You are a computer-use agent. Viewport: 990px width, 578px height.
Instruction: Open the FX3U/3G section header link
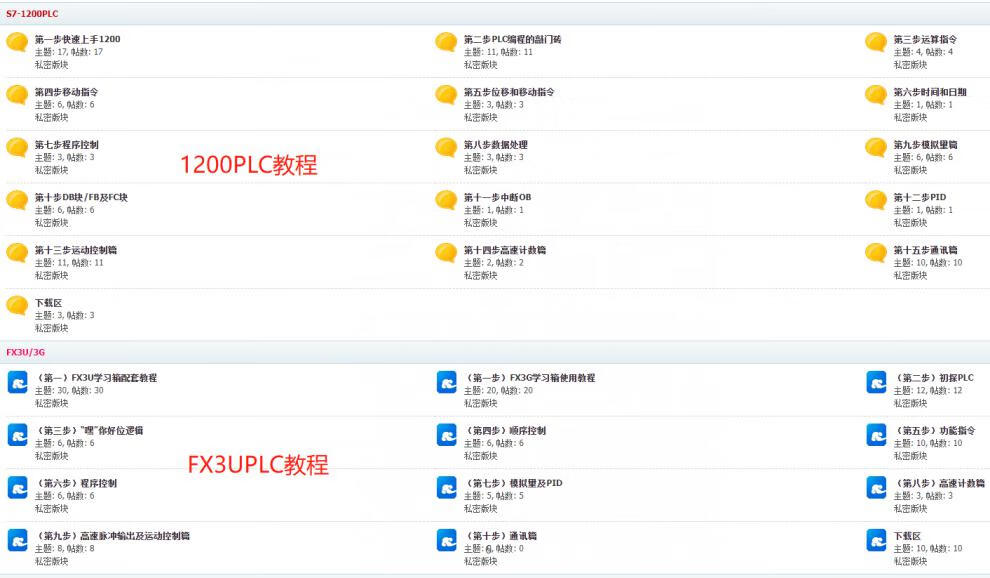coord(25,352)
